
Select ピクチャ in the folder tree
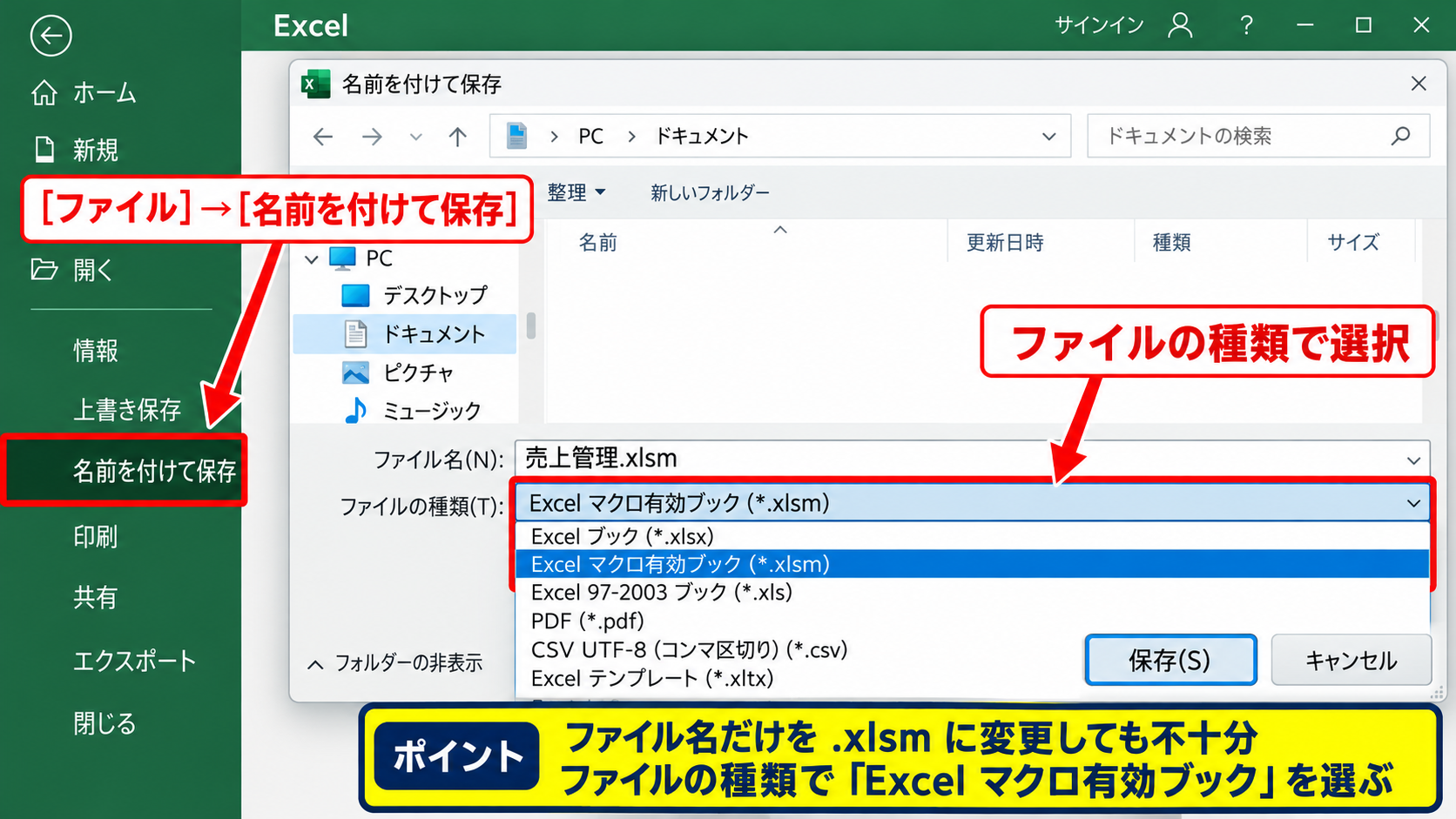398,373
